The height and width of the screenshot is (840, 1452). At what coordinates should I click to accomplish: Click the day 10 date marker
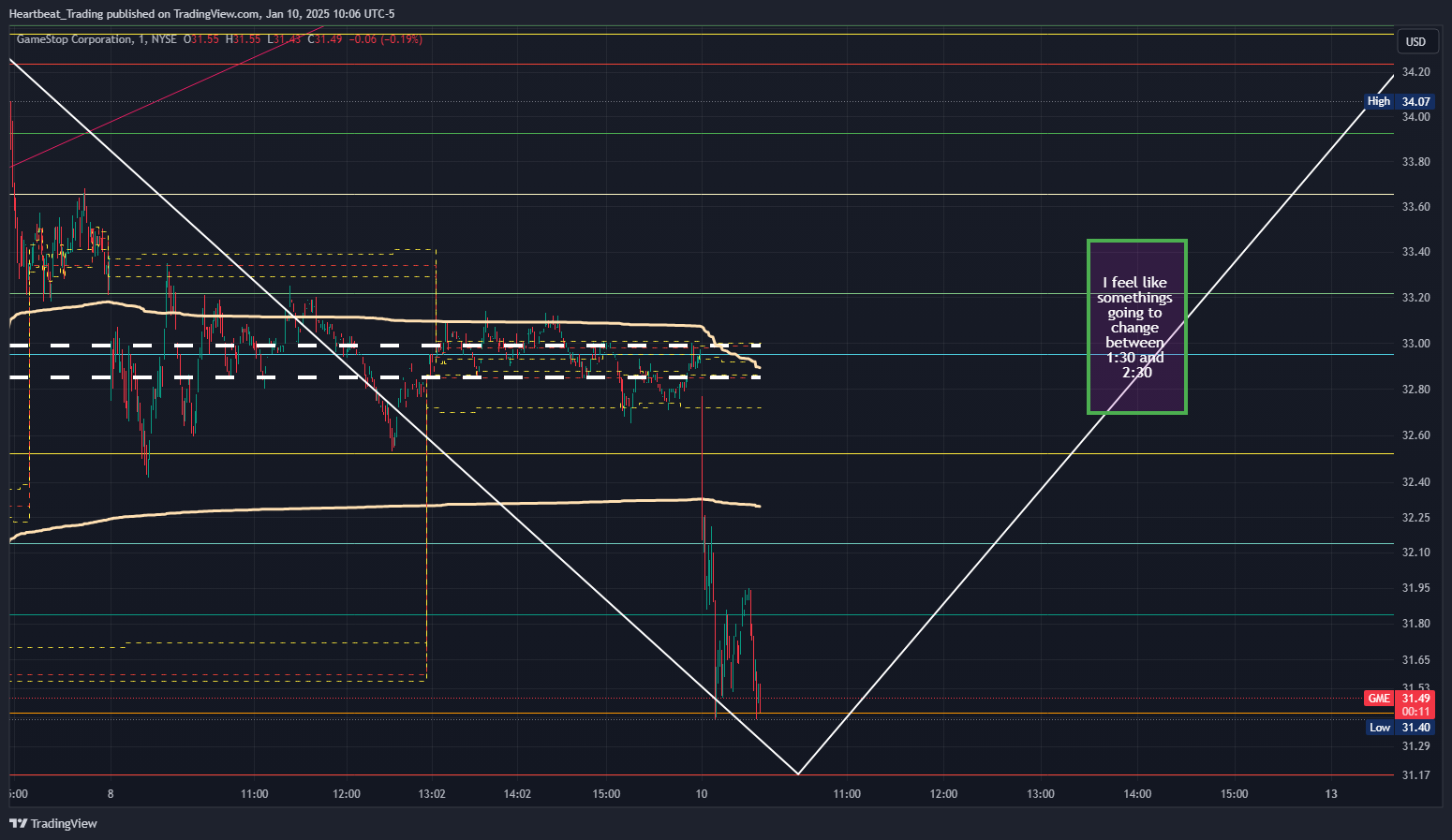coord(702,794)
